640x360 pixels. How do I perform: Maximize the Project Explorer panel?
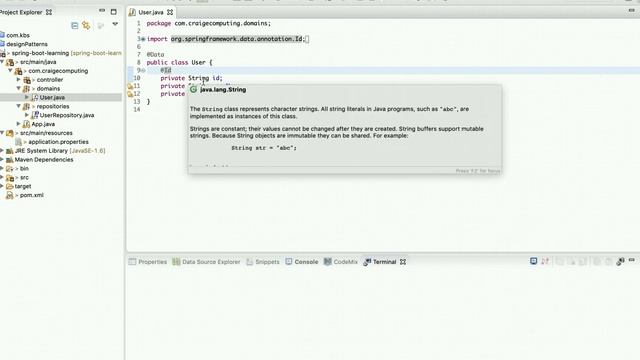[x=113, y=12]
